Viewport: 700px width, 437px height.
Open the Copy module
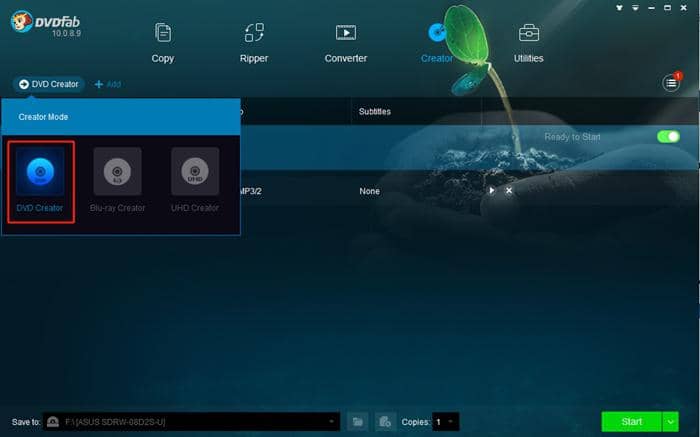coord(162,43)
